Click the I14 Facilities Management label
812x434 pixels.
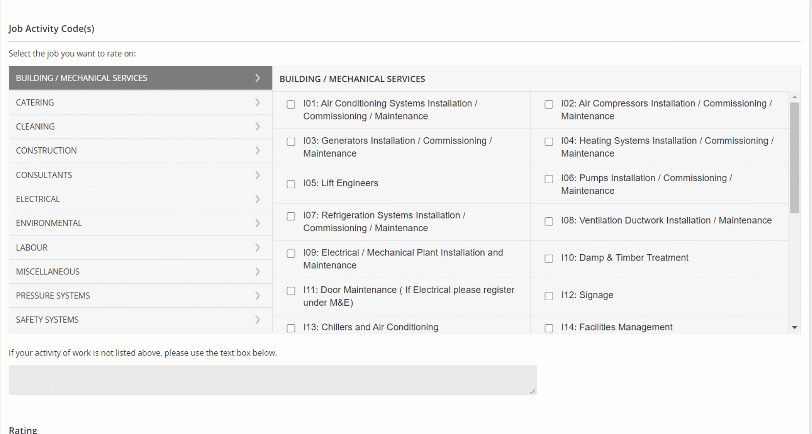[616, 327]
